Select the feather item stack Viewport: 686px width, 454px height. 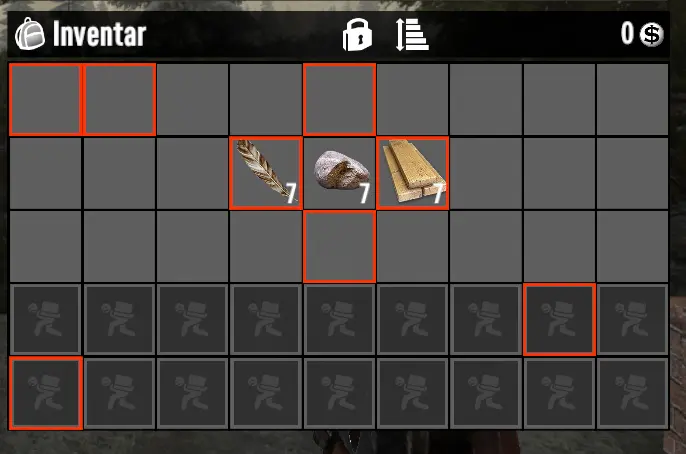pyautogui.click(x=266, y=173)
